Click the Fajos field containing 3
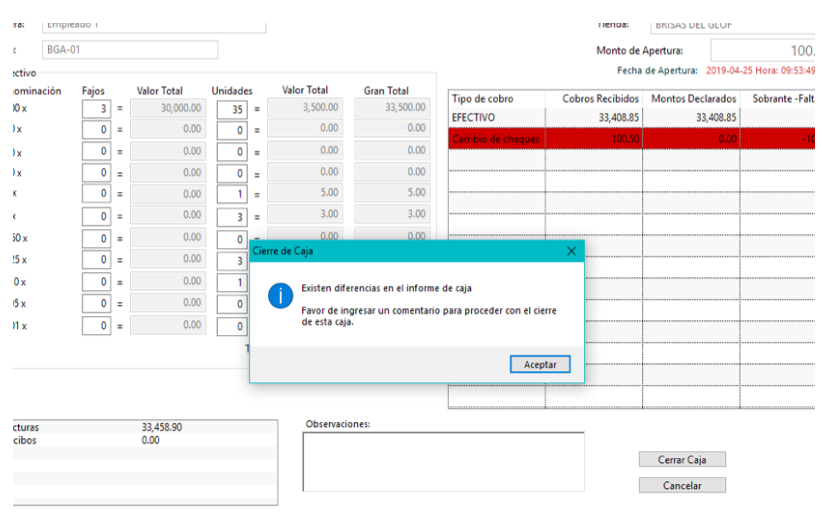This screenshot has height=522, width=822. tap(96, 108)
